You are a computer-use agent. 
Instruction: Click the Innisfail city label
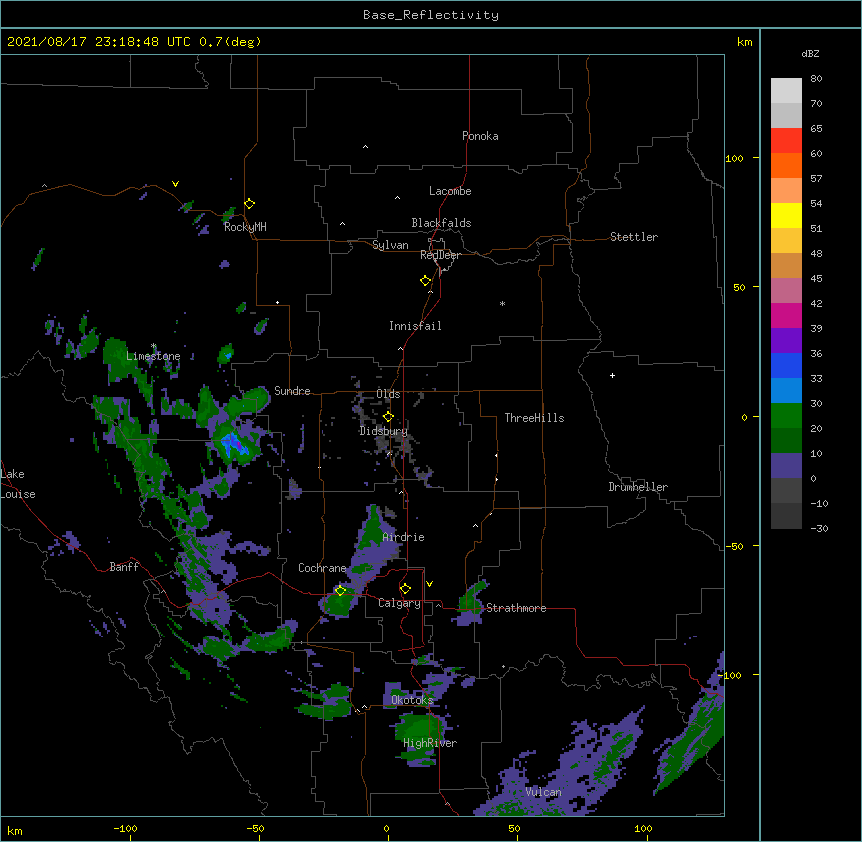(x=415, y=326)
